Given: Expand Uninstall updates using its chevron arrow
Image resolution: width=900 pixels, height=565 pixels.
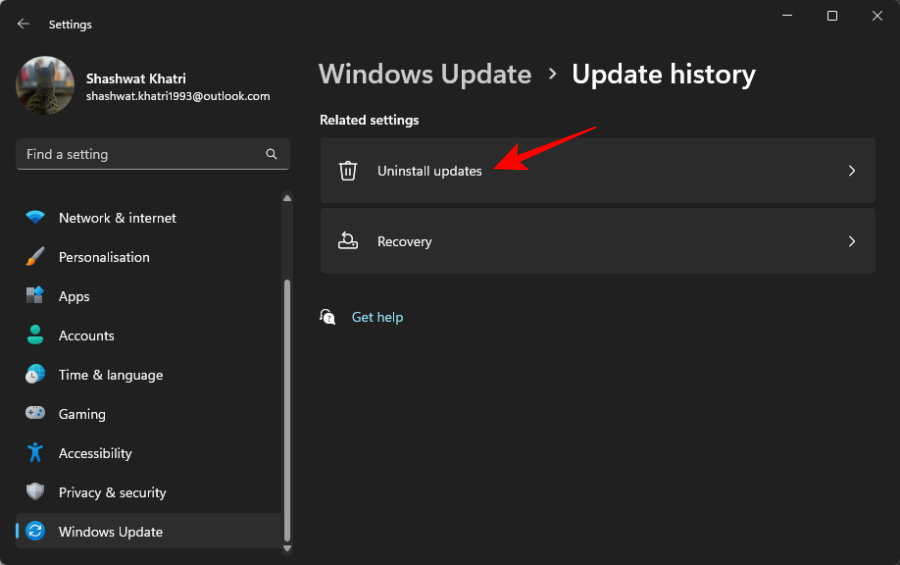Looking at the screenshot, I should 852,171.
